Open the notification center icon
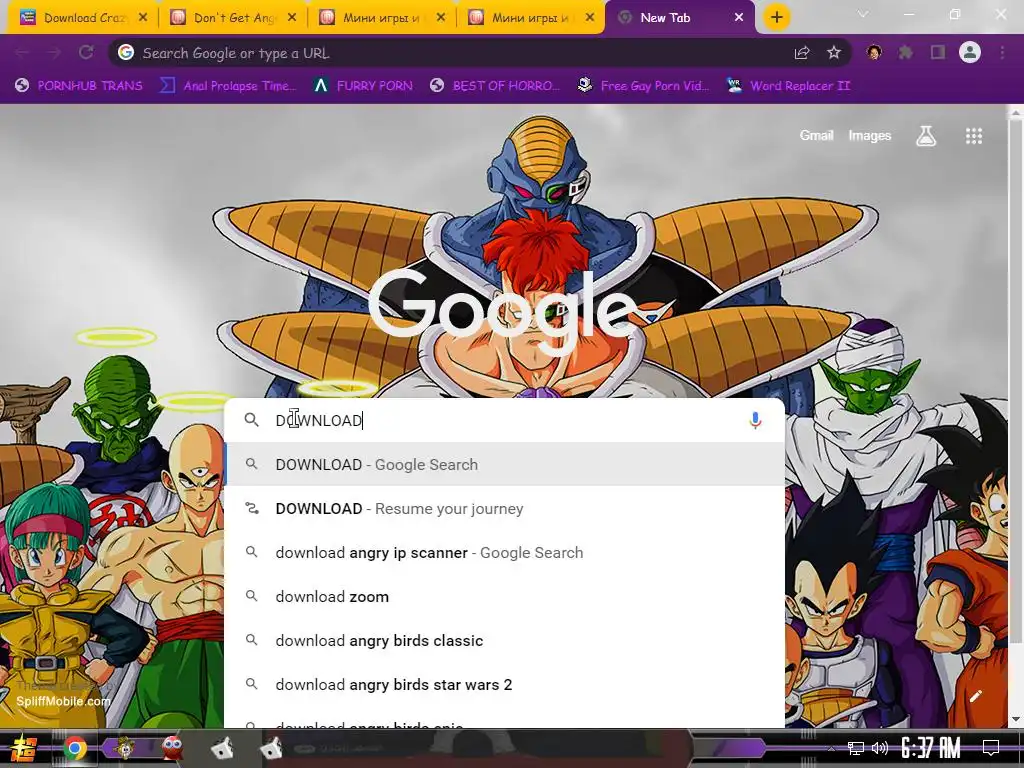Image resolution: width=1024 pixels, height=768 pixels. tap(991, 748)
